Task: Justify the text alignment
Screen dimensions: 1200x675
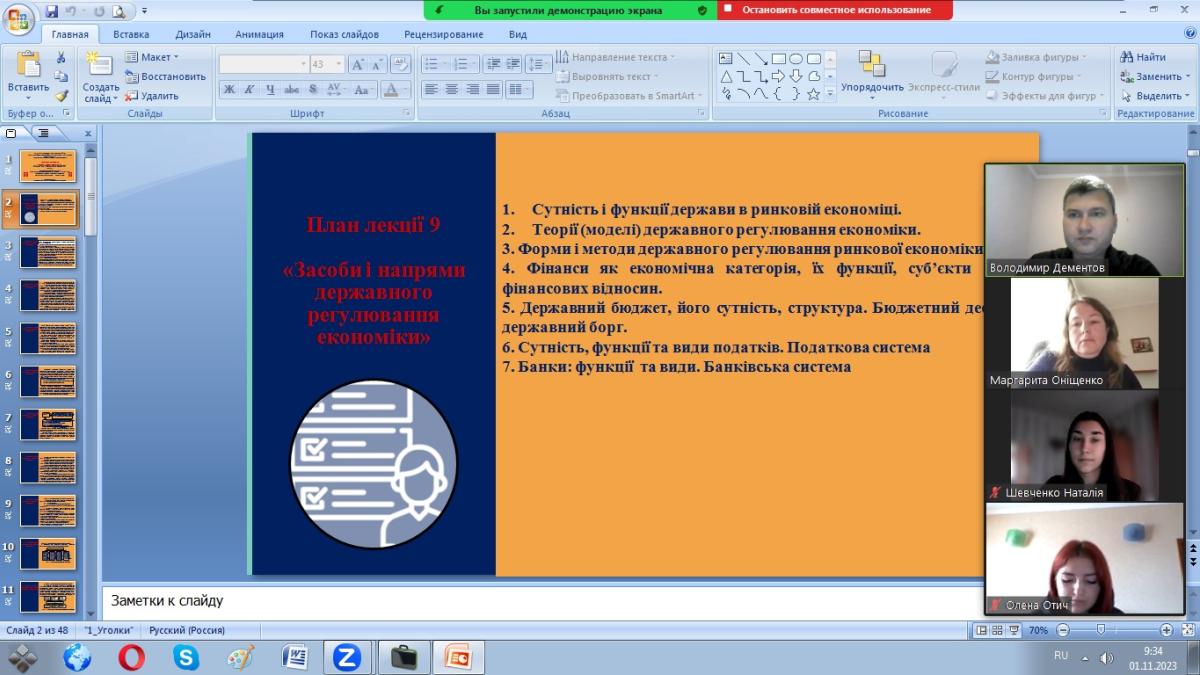Action: 492,89
